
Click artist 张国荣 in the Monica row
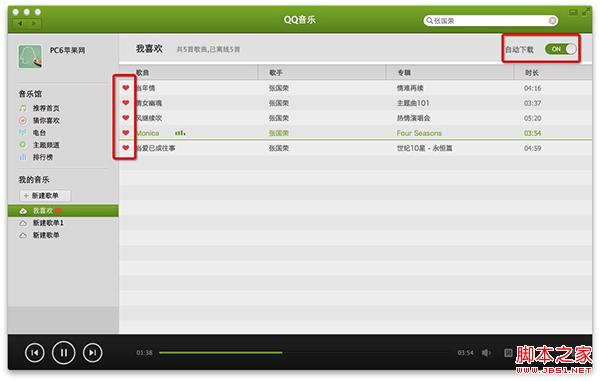pos(279,133)
